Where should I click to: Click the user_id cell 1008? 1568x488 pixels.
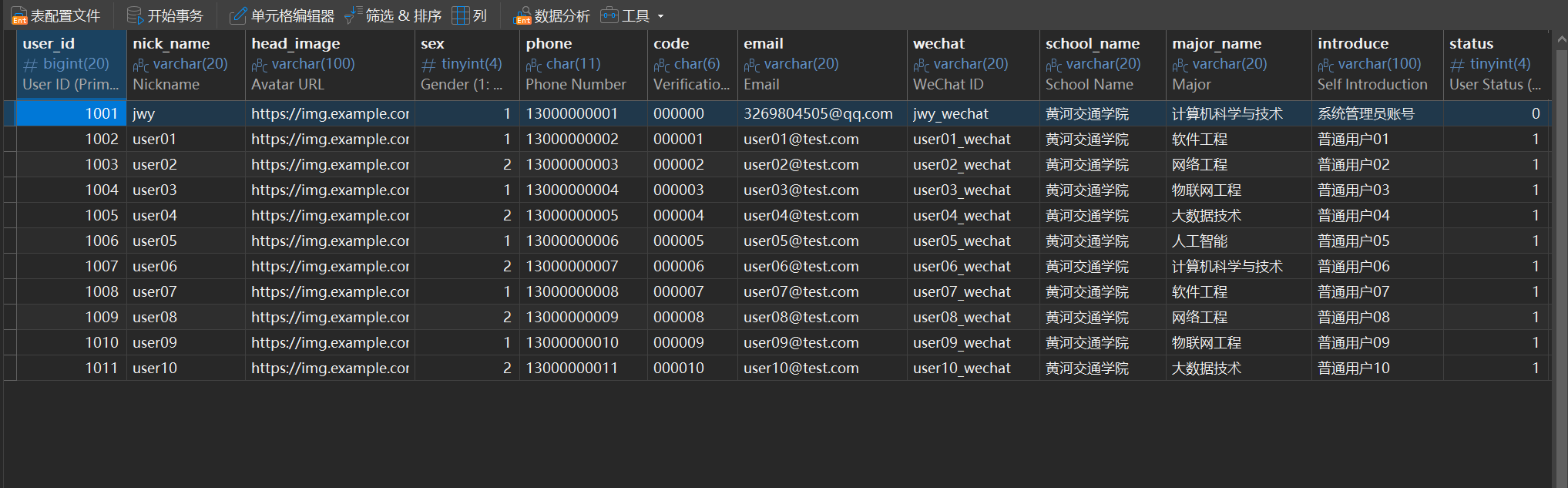(x=72, y=291)
